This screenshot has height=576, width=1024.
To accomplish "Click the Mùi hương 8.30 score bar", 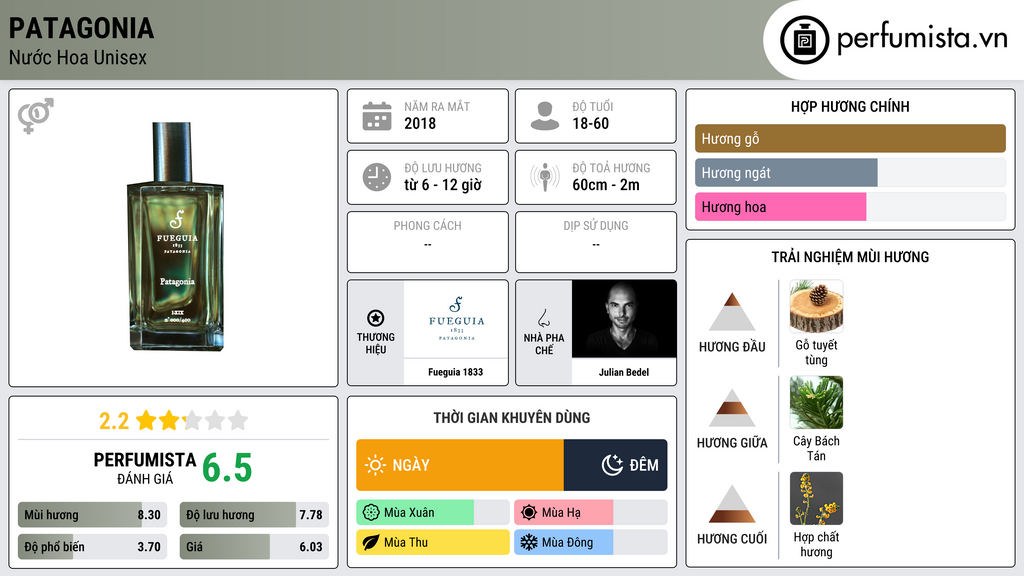I will 92,515.
